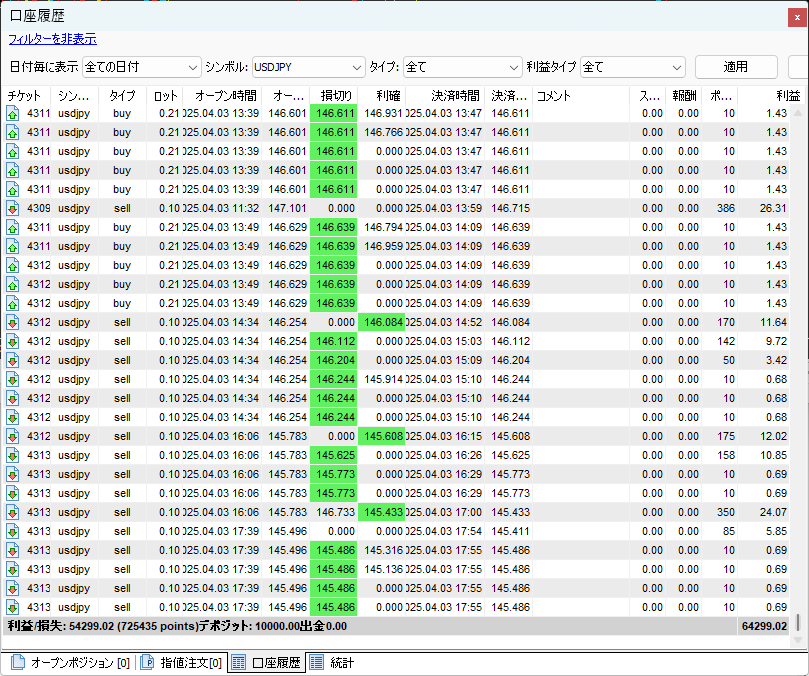This screenshot has height=676, width=809.
Task: Click the 適用 button
Action: 736,67
